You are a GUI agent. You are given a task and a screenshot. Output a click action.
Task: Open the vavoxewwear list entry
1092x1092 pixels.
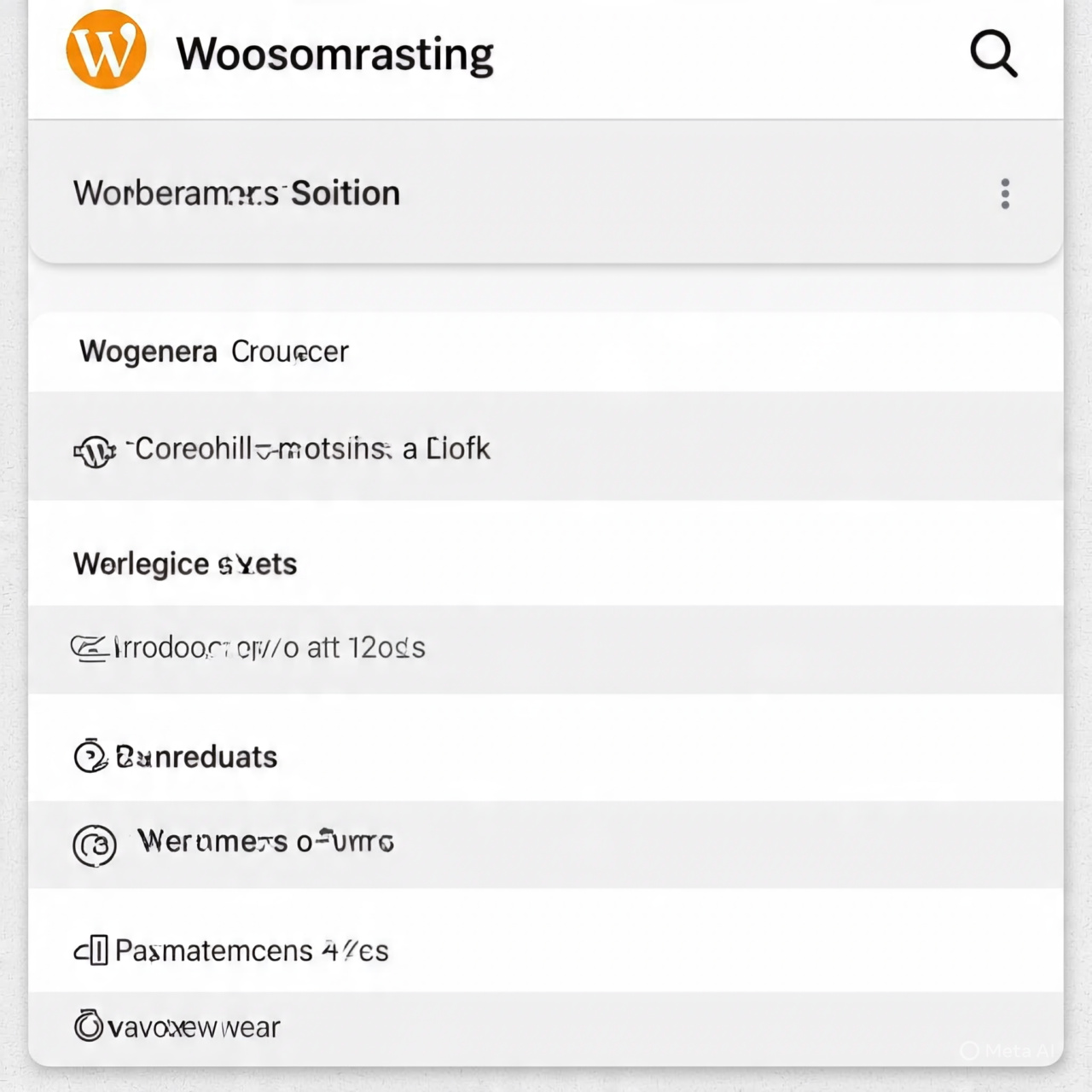[195, 1027]
